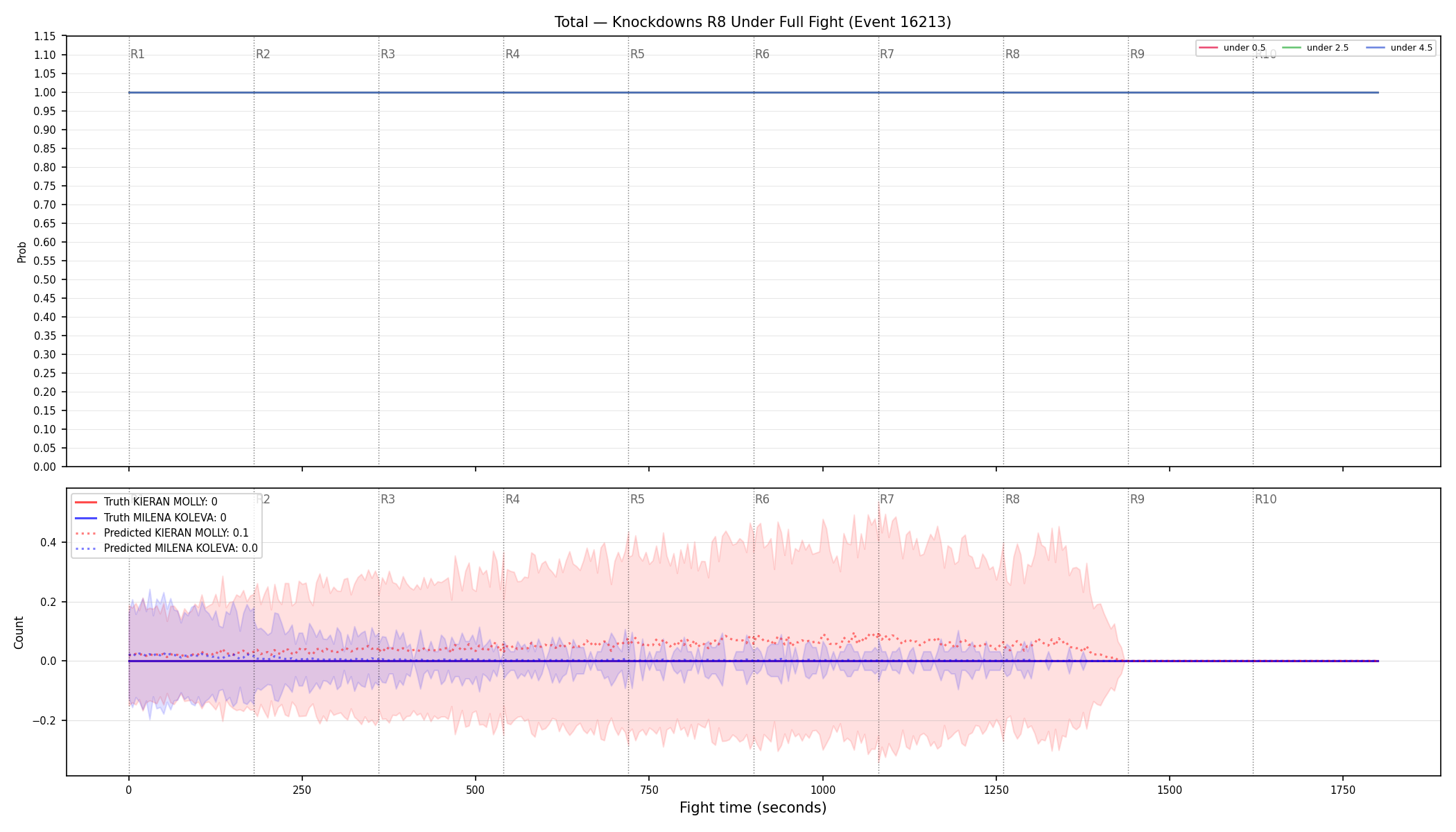
Task: Click 'Predicted KIERAN MOLLY: 0.1' legend entry
Action: 161,533
